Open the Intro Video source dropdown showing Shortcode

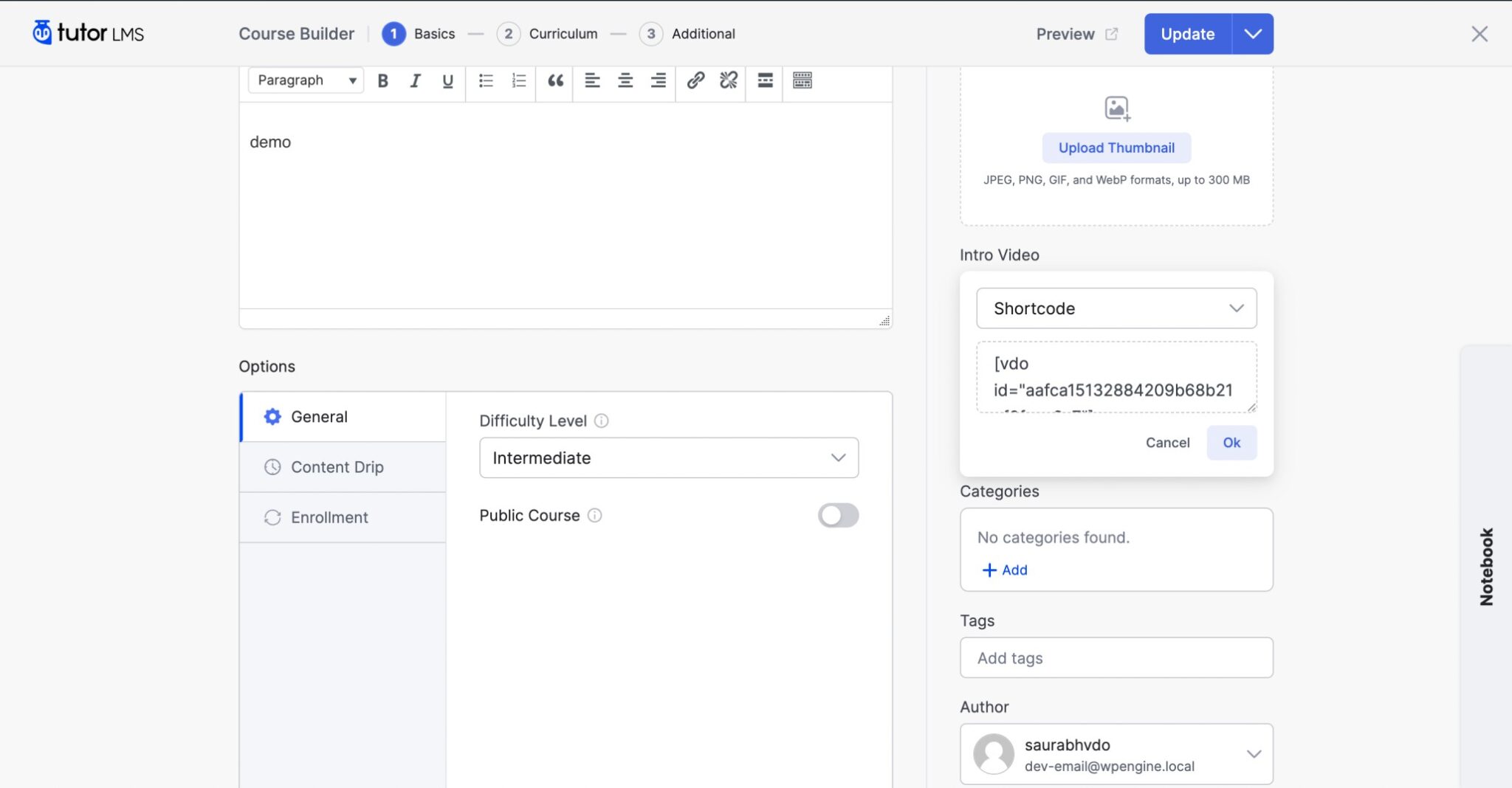click(x=1116, y=308)
